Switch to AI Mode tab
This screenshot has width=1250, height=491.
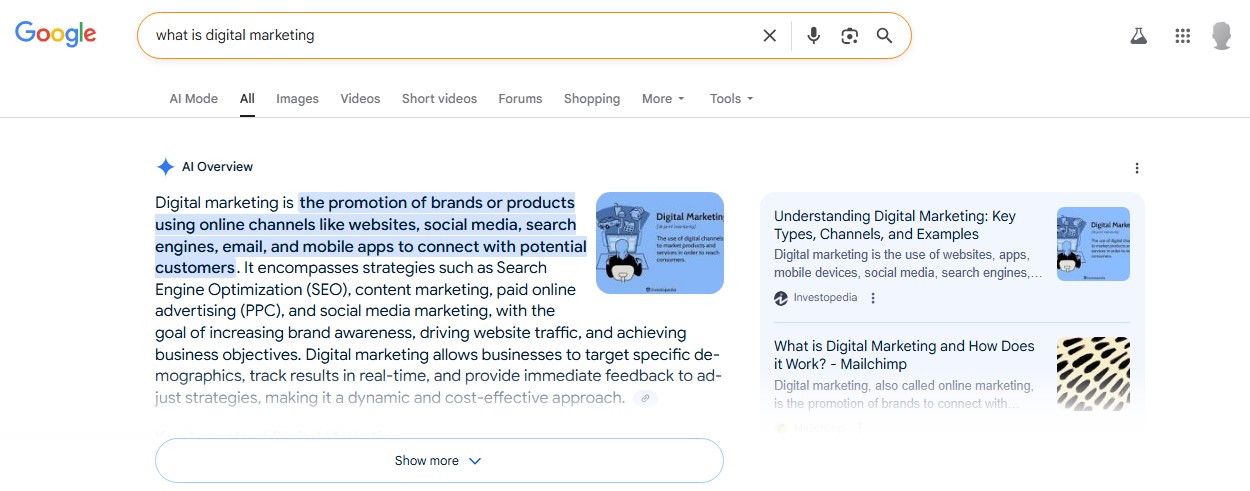click(x=193, y=99)
